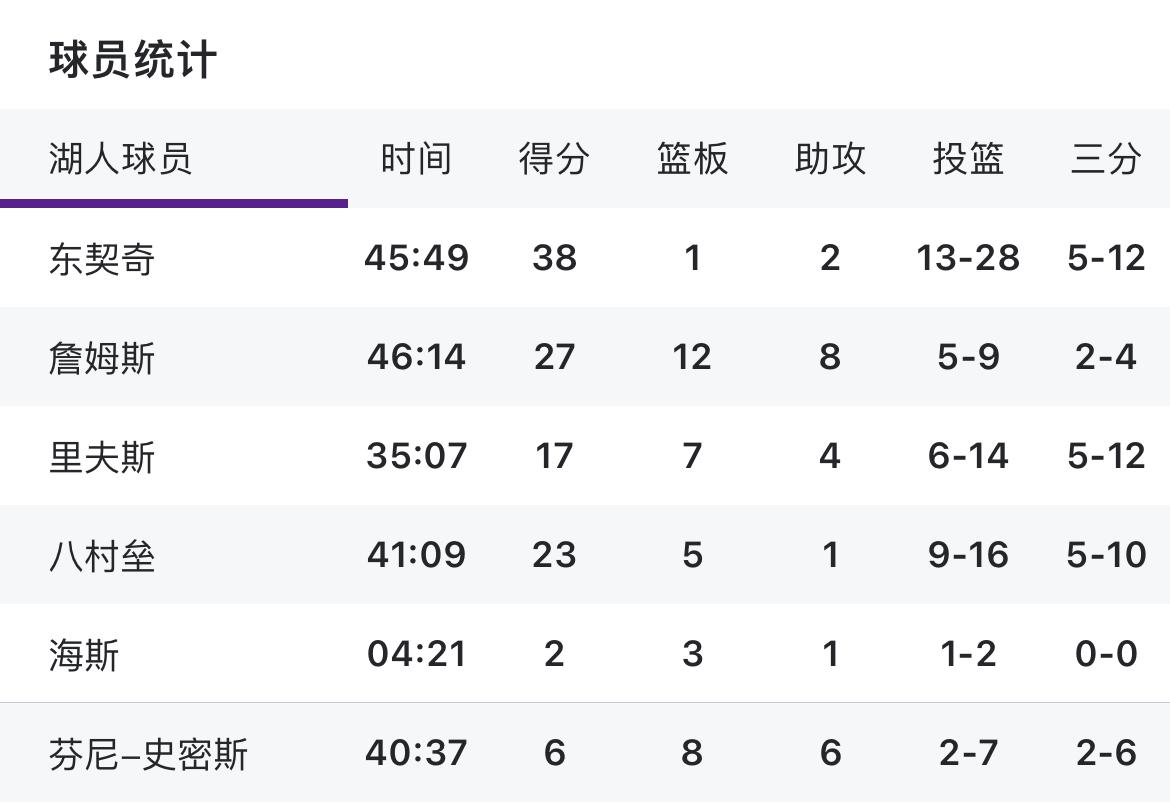Click the 助攻 column header
Screen dimensions: 1170x804
click(830, 159)
